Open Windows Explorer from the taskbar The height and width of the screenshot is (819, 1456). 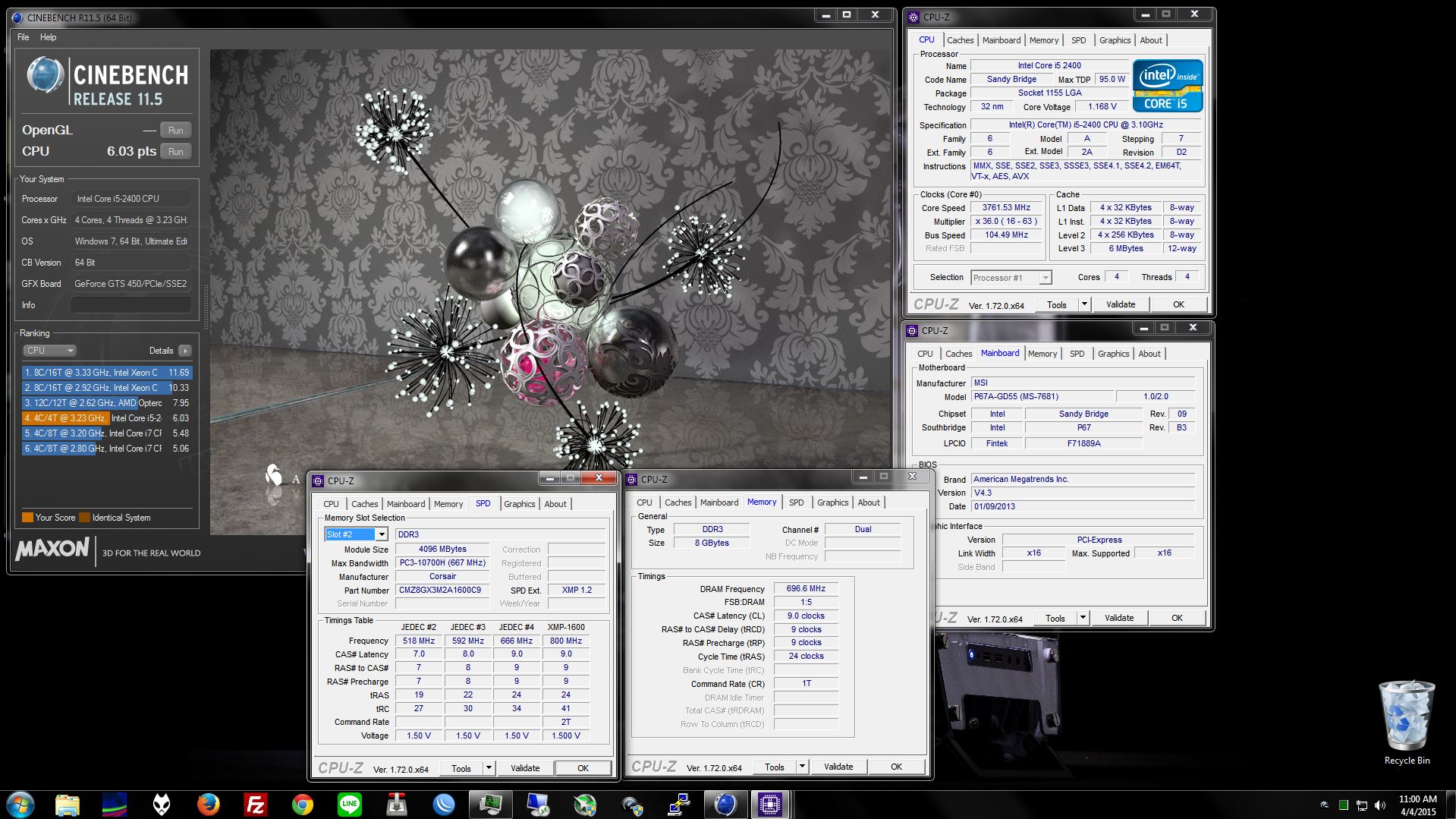point(67,804)
